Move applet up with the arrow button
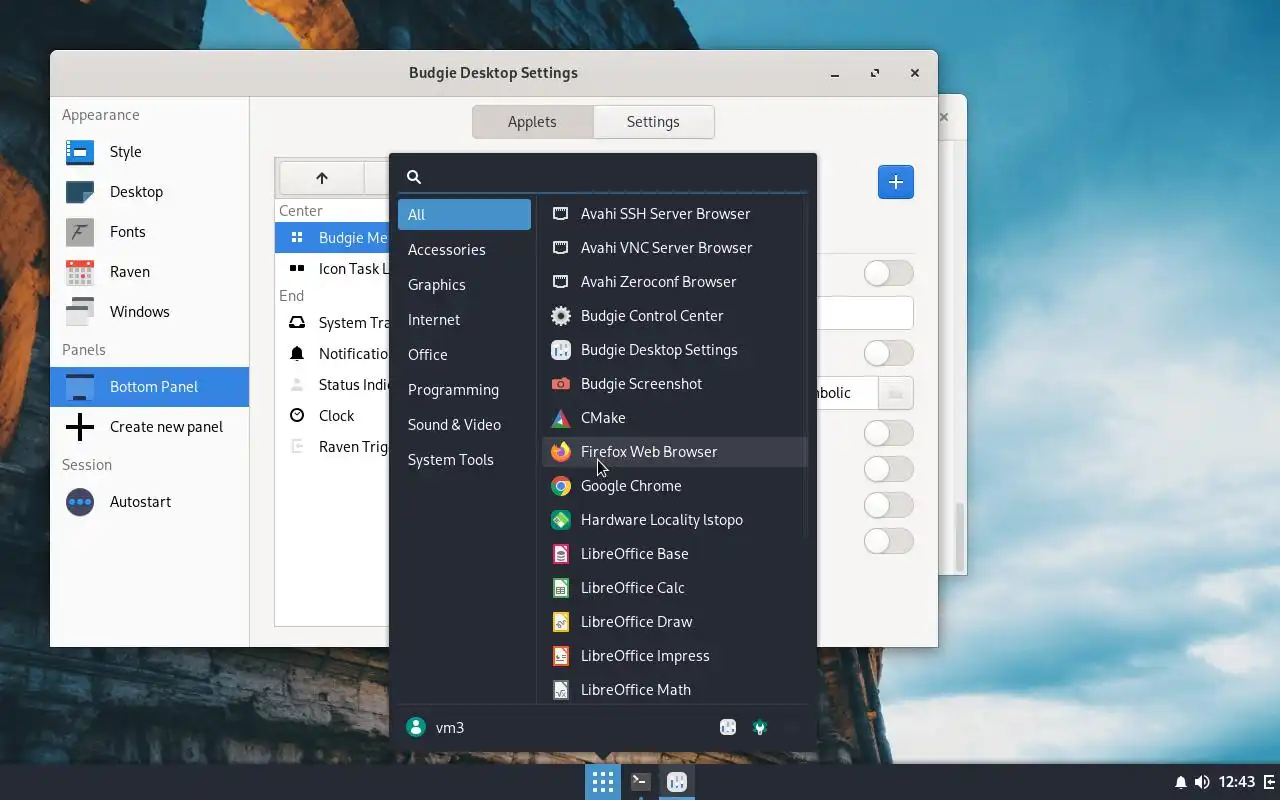 (x=321, y=178)
